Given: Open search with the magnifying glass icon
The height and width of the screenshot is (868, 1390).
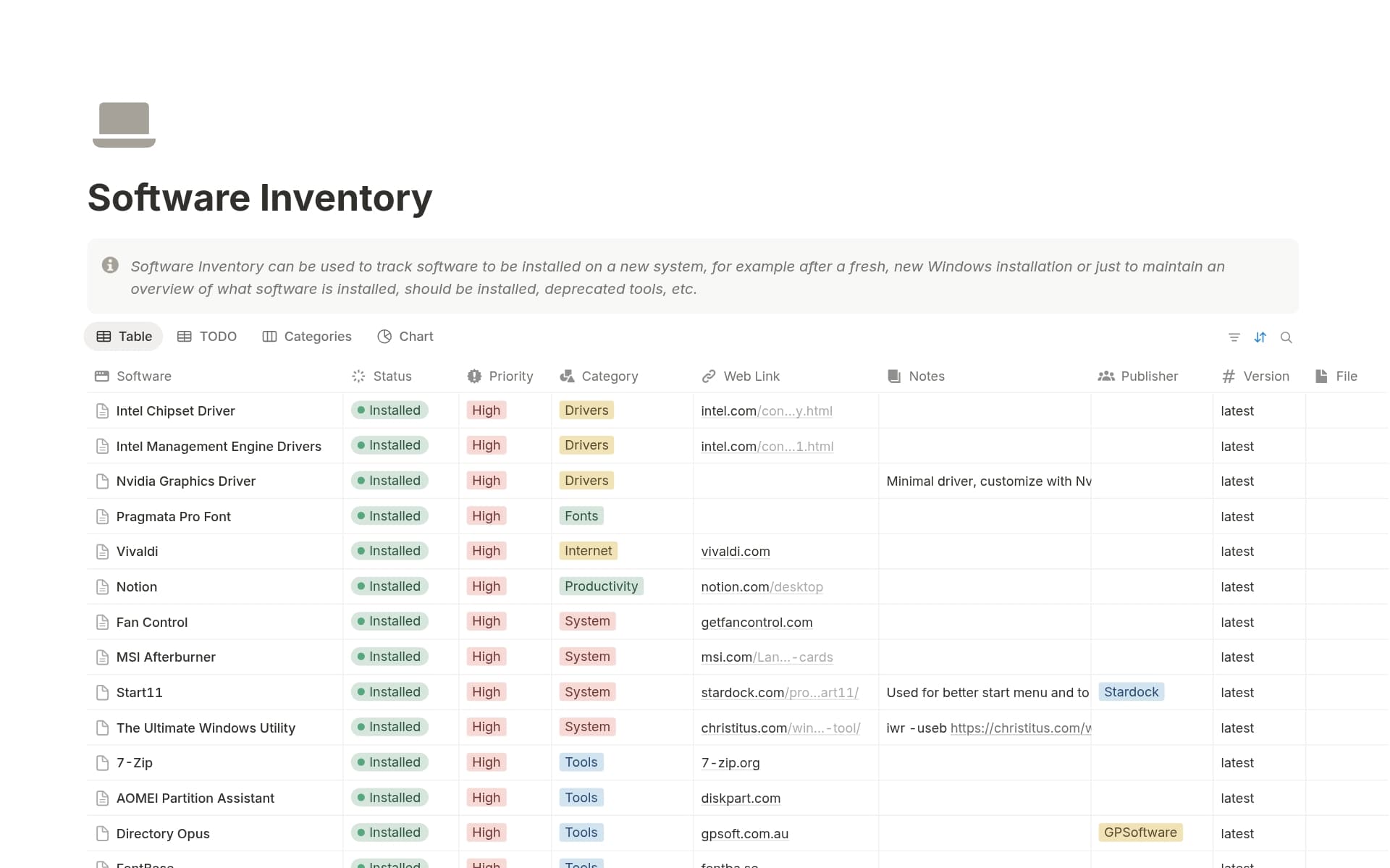Looking at the screenshot, I should [1287, 337].
